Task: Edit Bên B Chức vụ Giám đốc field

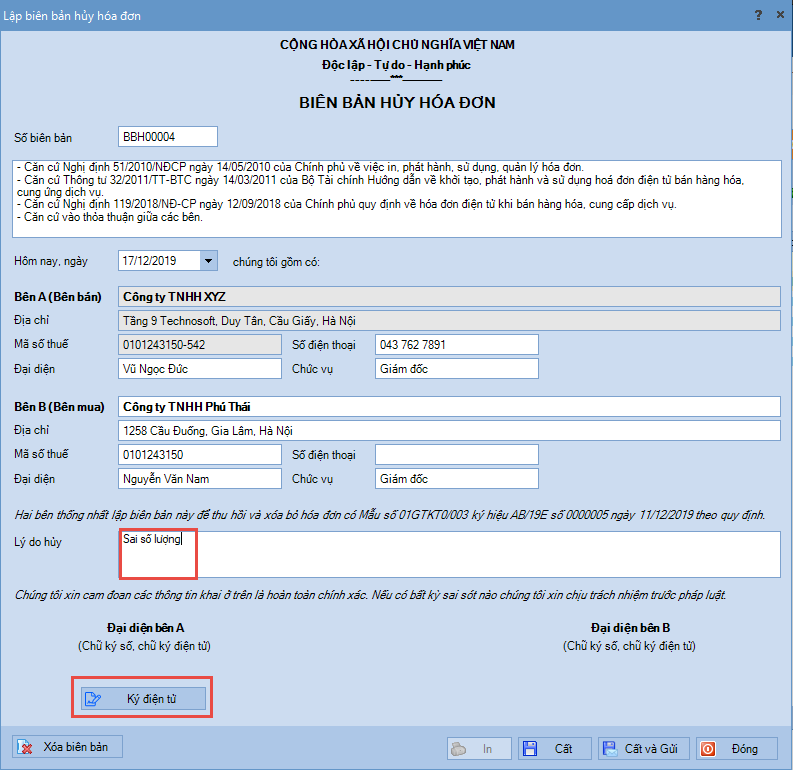Action: click(x=457, y=479)
